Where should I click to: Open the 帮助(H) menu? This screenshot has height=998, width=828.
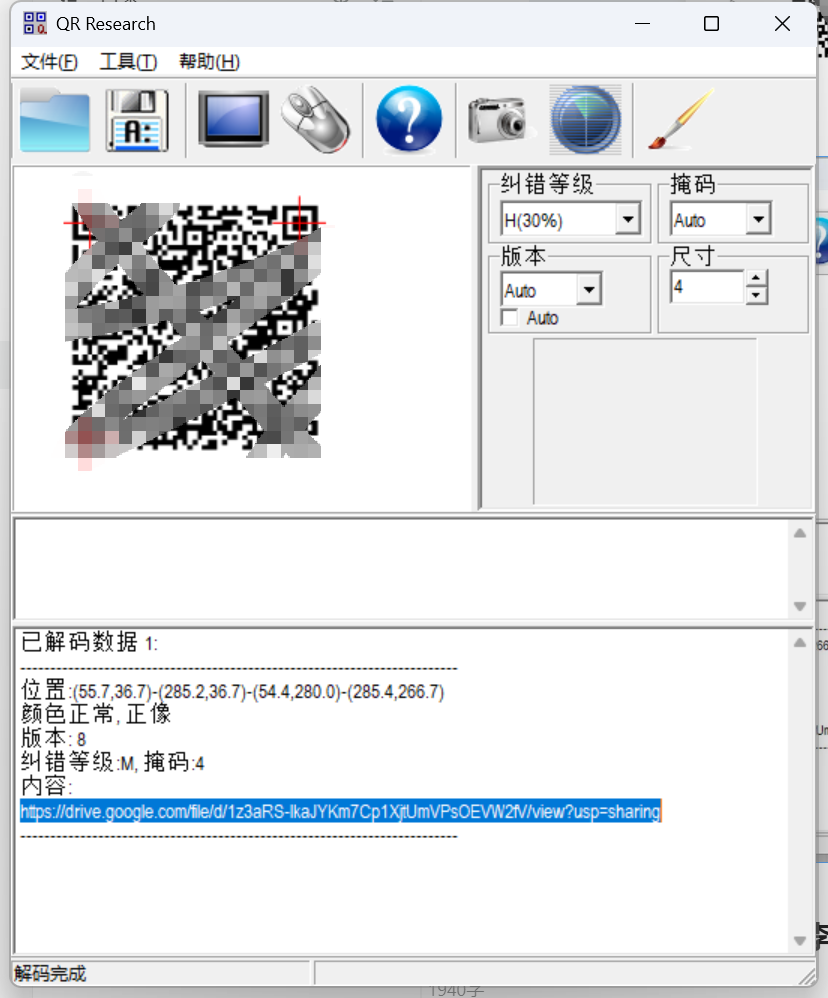click(209, 62)
